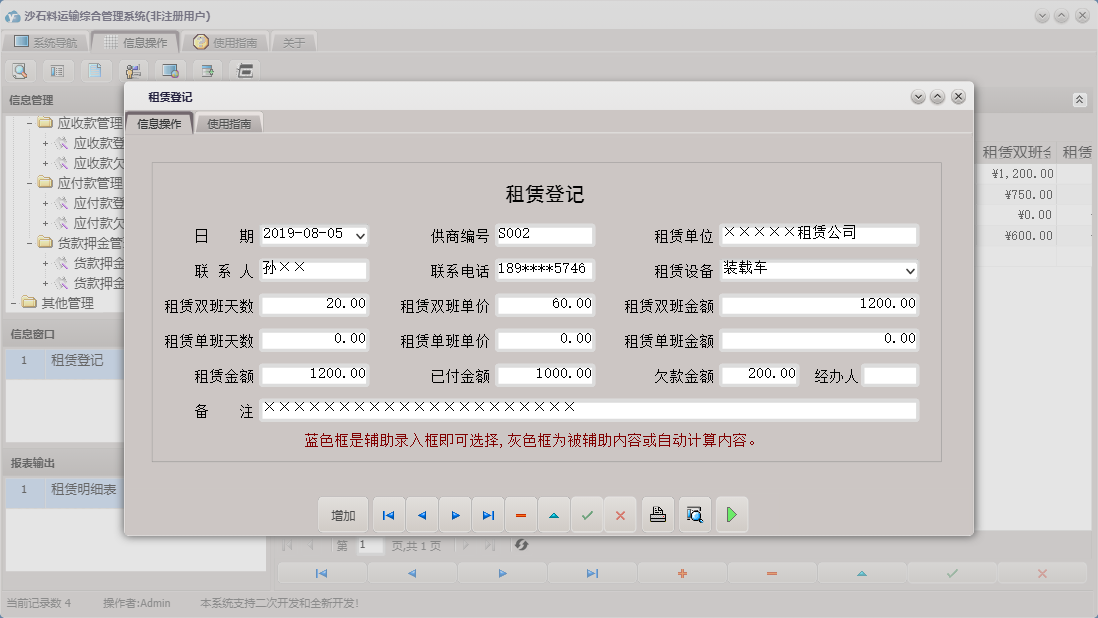1098x618 pixels.
Task: Cancel edits with the red X icon
Action: point(620,514)
